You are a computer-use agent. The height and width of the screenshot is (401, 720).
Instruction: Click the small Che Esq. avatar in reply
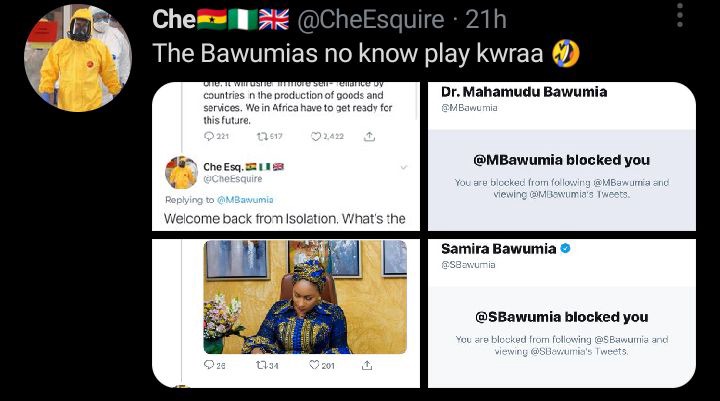coord(181,173)
